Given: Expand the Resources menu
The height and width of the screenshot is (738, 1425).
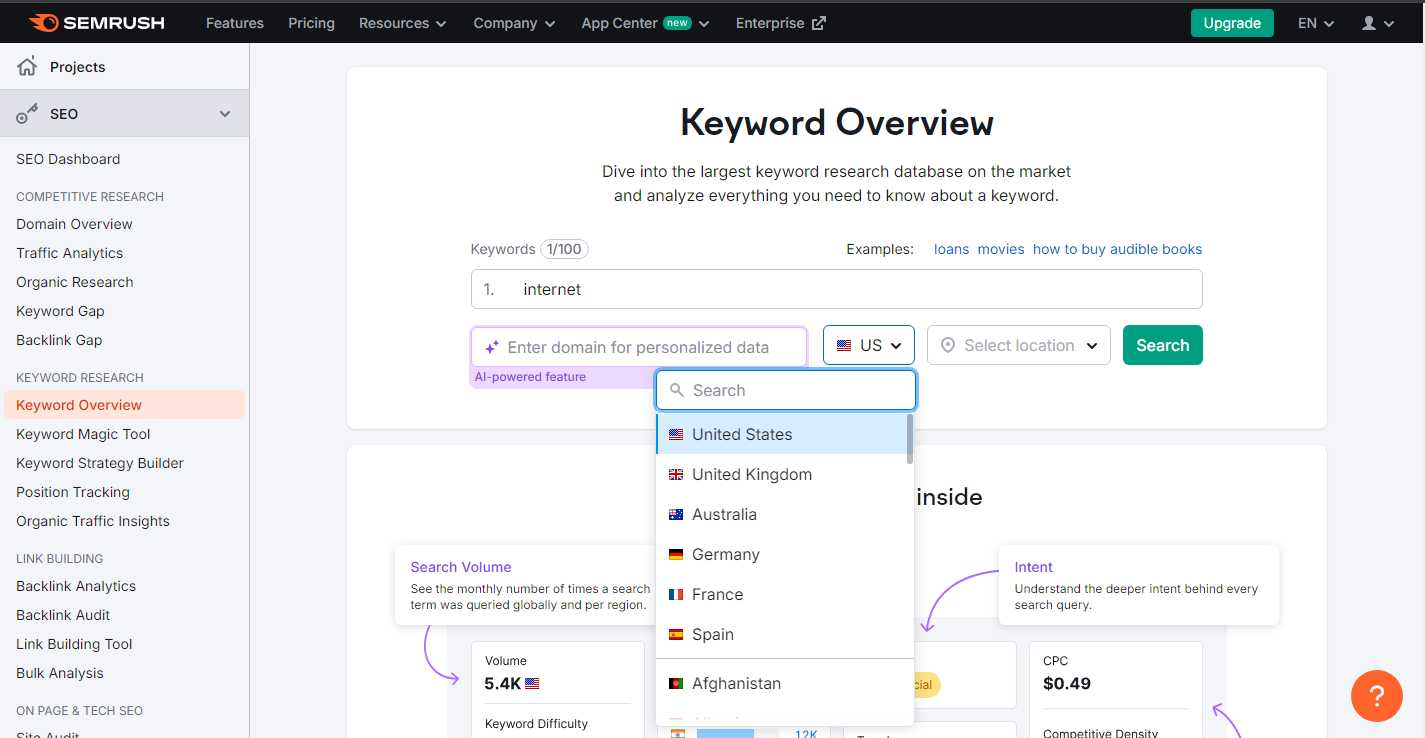Looking at the screenshot, I should (403, 23).
